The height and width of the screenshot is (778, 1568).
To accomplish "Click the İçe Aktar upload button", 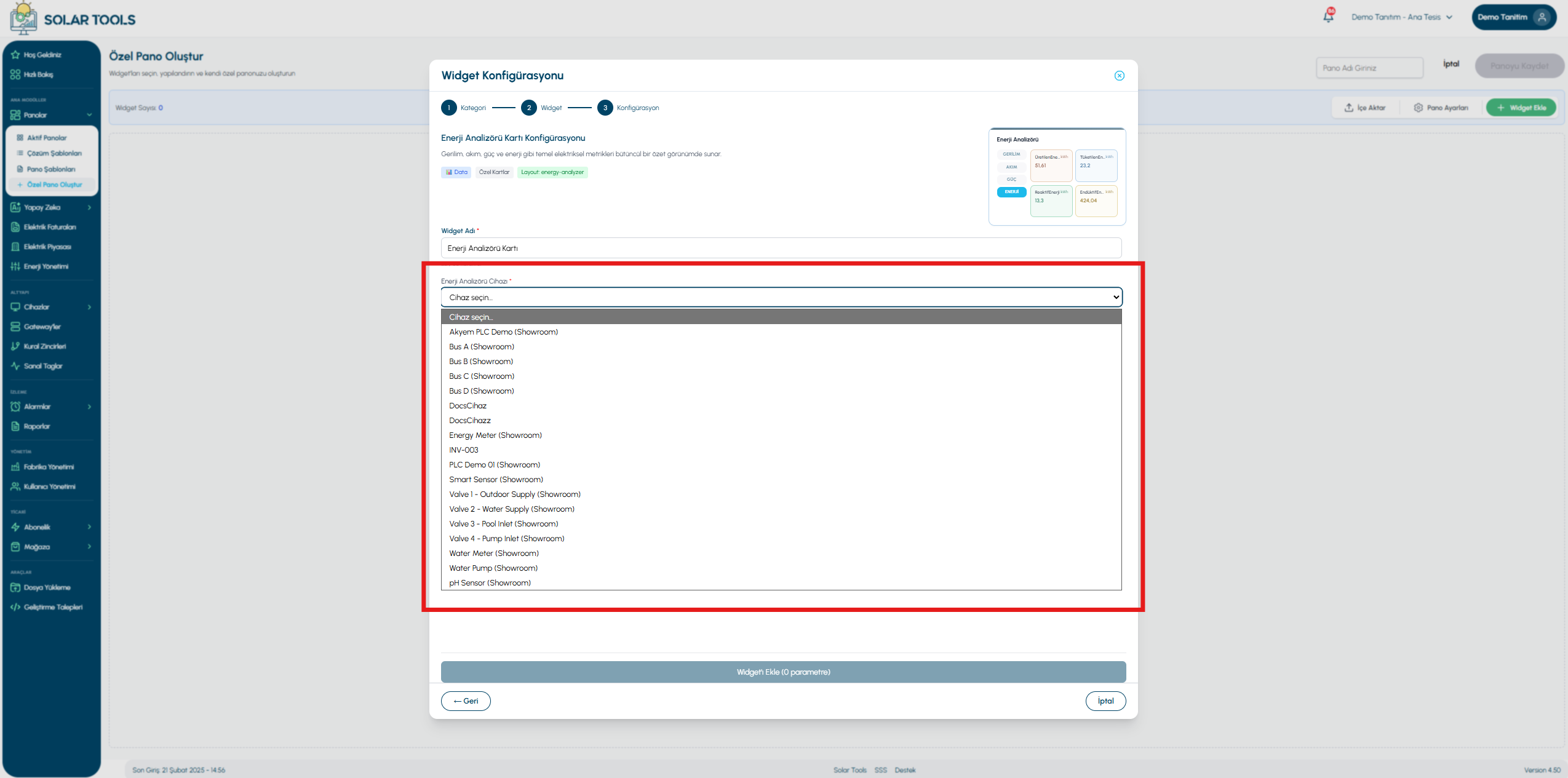I will click(1365, 108).
